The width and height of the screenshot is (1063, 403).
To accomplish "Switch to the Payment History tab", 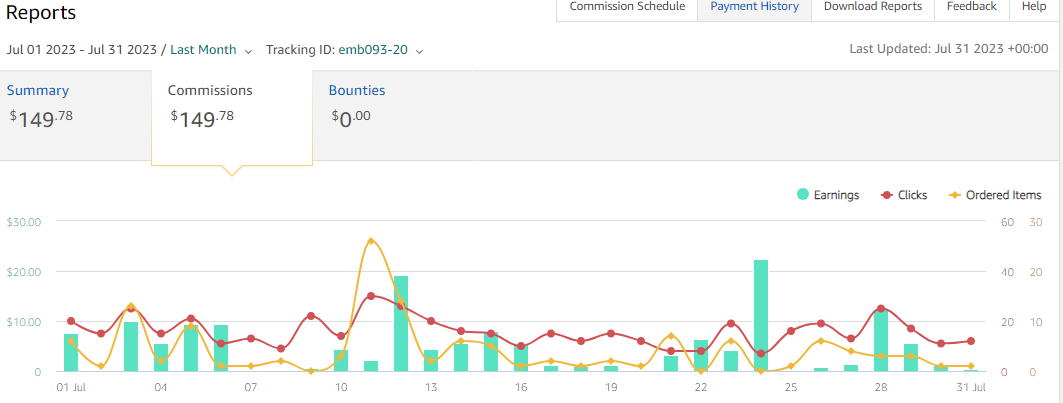I will (x=754, y=7).
